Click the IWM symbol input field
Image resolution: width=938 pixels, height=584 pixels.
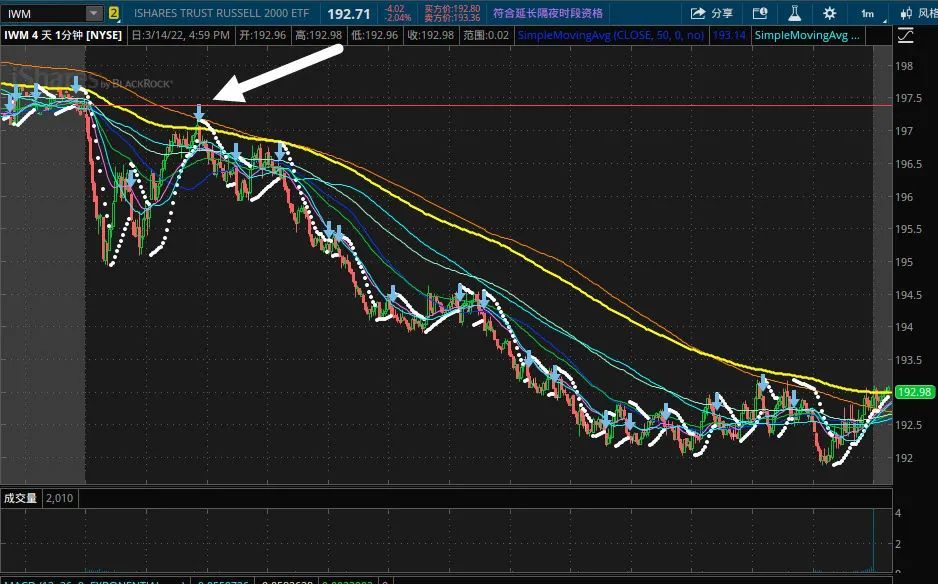click(x=43, y=13)
